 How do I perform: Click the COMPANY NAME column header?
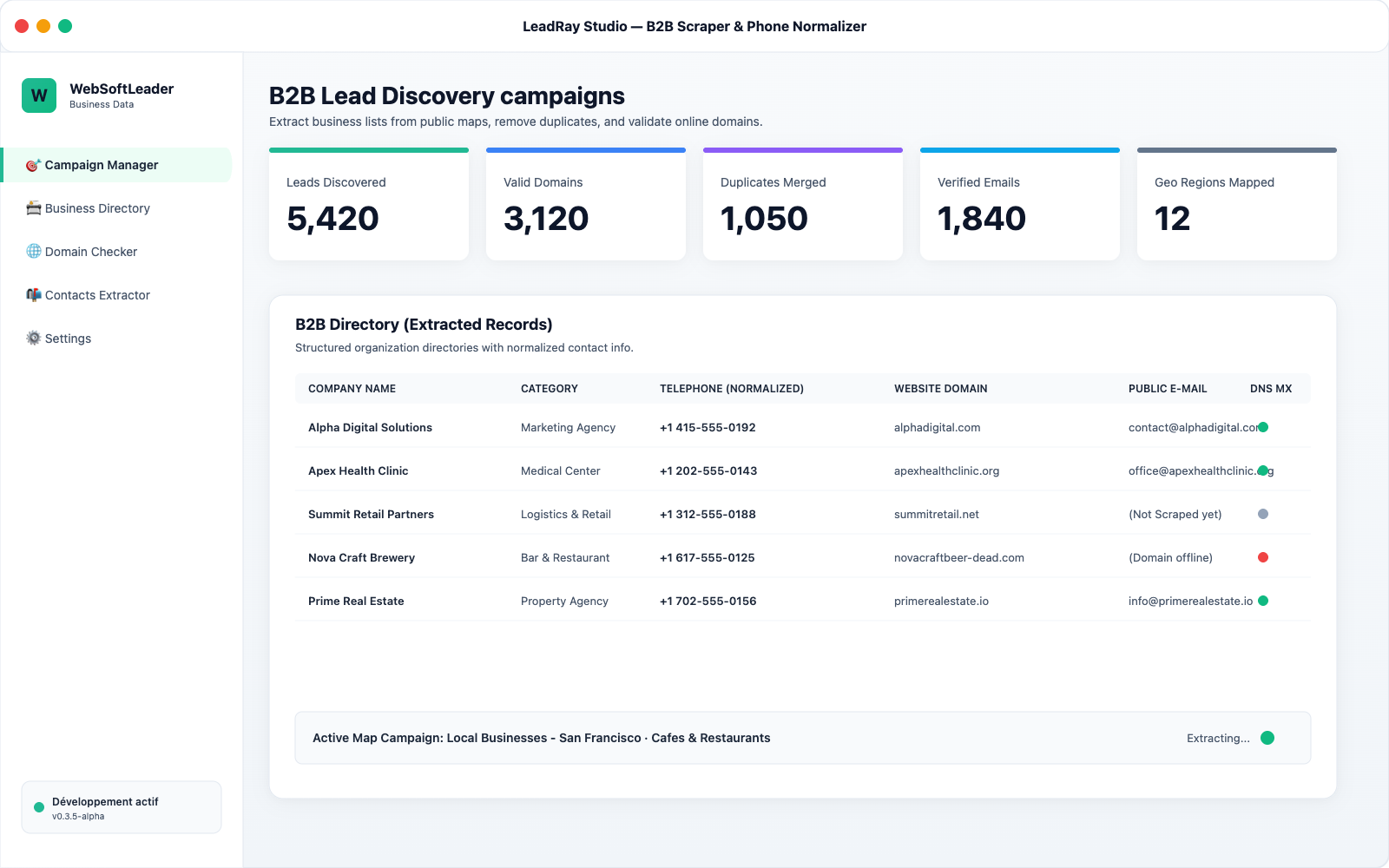tap(352, 389)
